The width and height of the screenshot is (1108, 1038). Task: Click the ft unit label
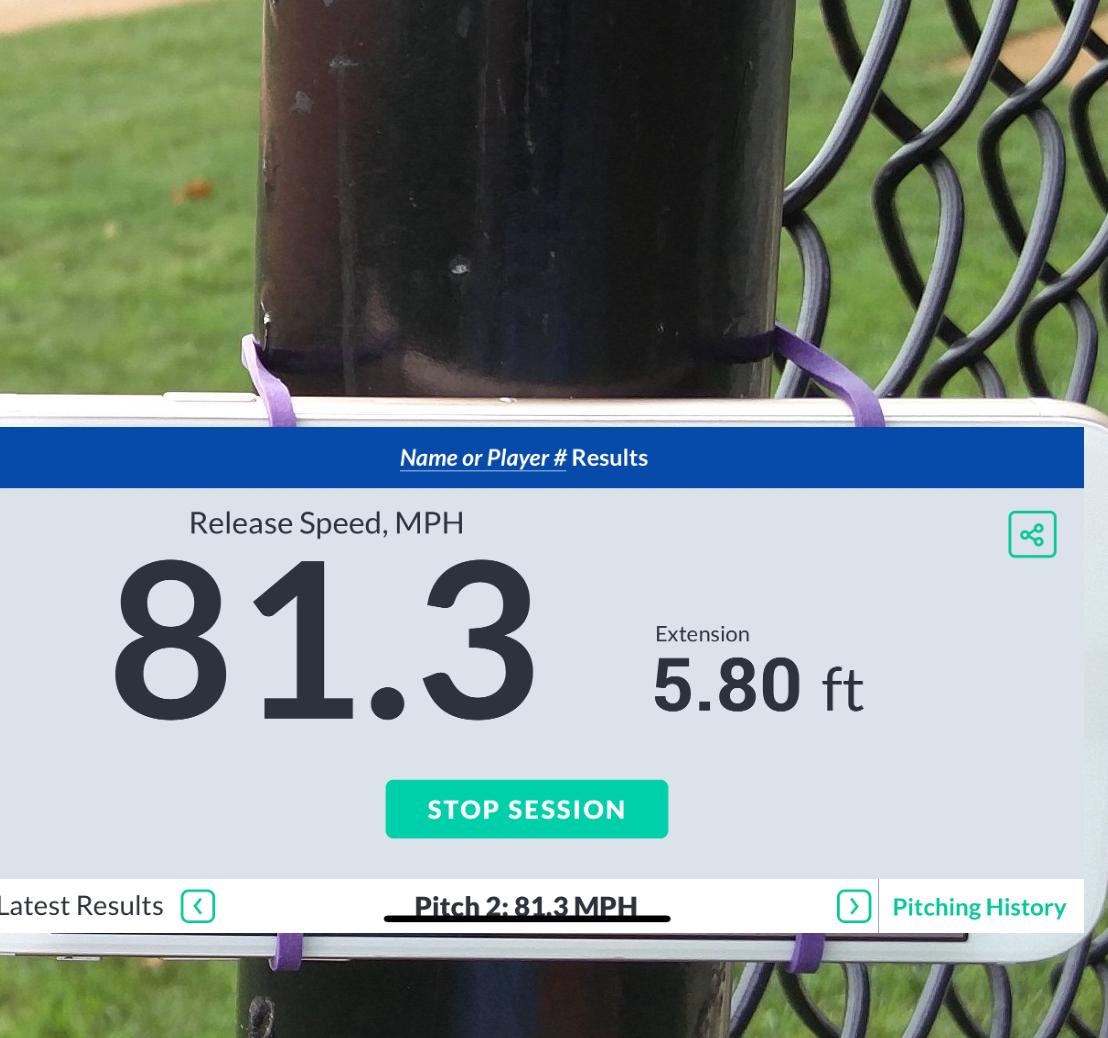pyautogui.click(x=842, y=688)
